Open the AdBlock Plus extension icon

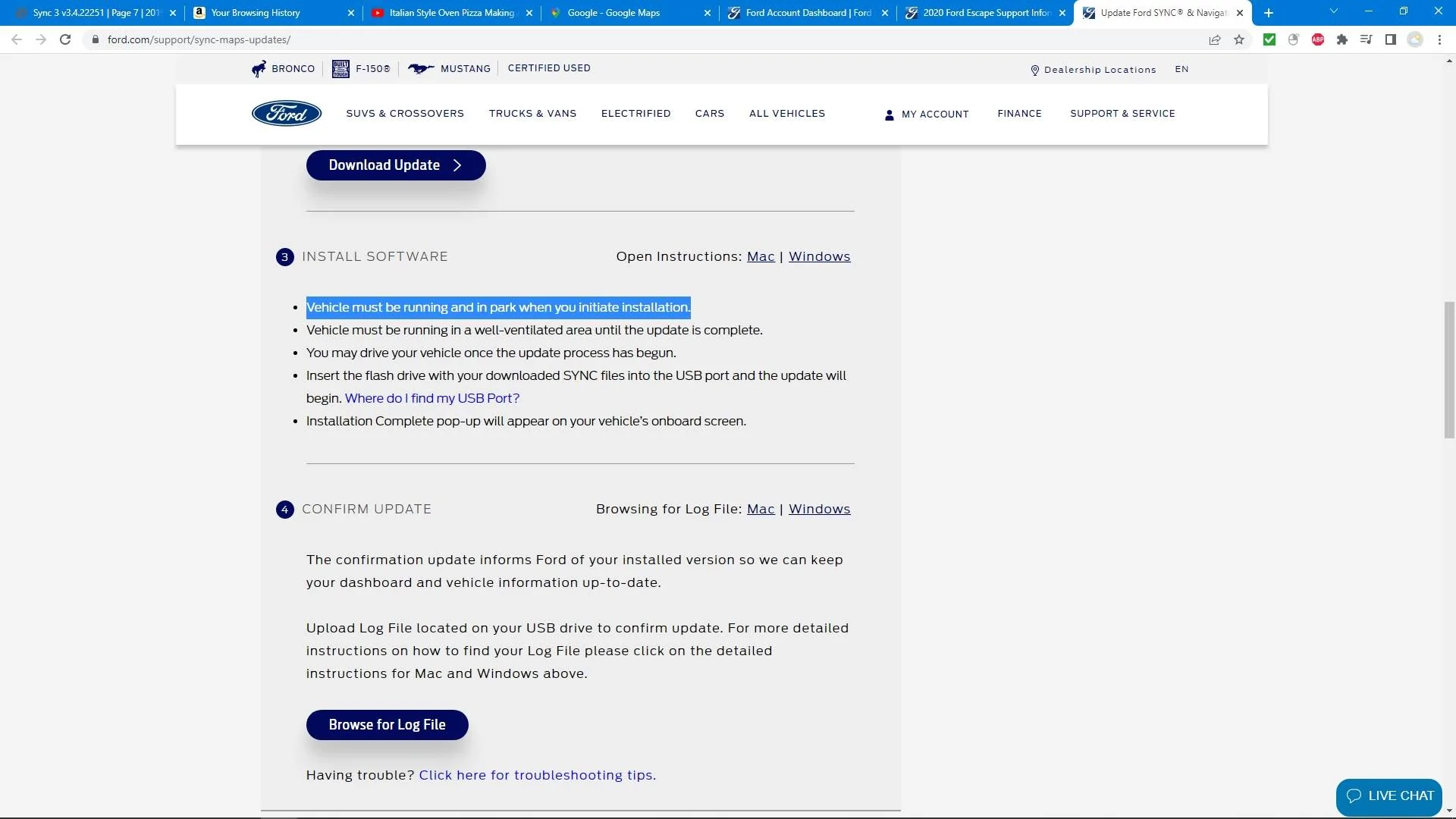[1318, 39]
